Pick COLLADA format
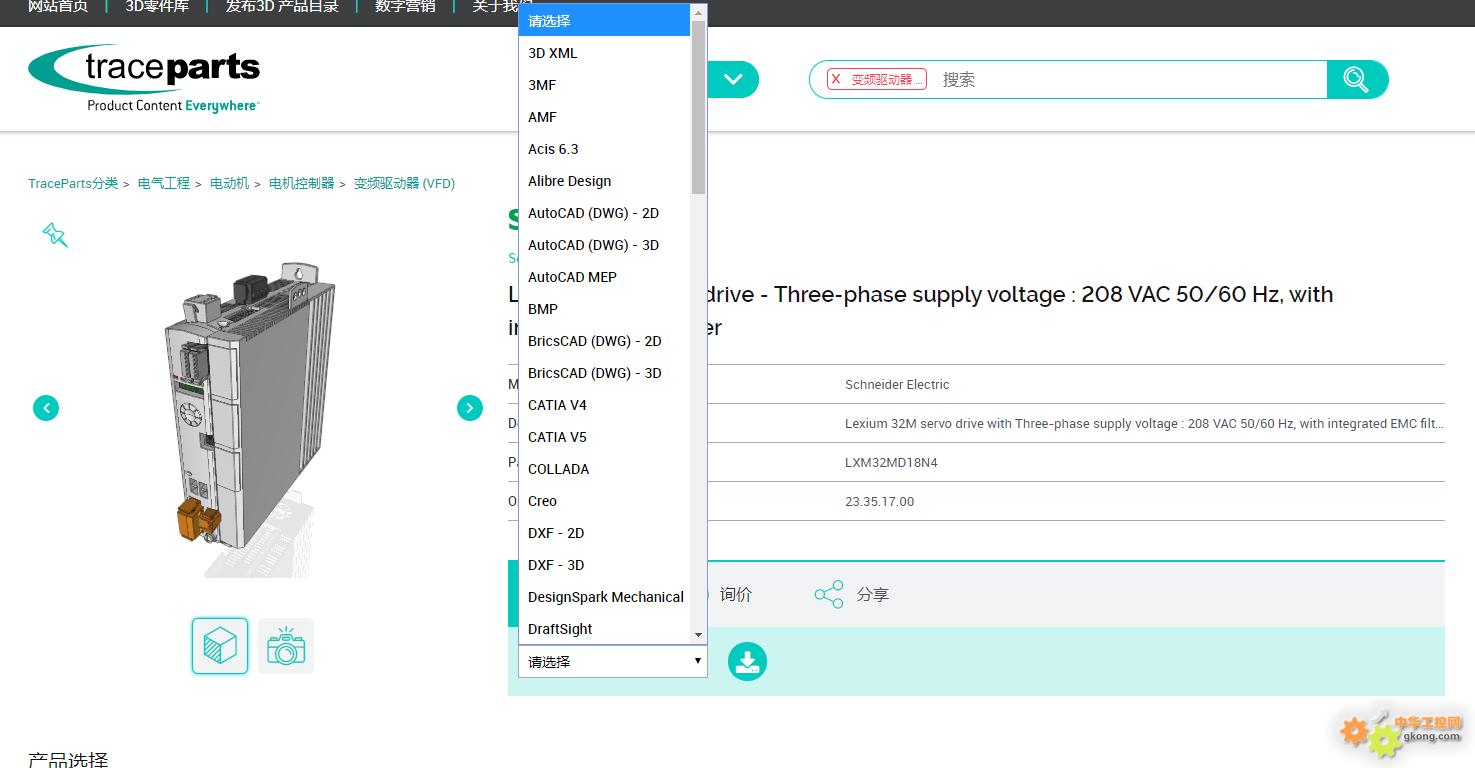 click(604, 469)
